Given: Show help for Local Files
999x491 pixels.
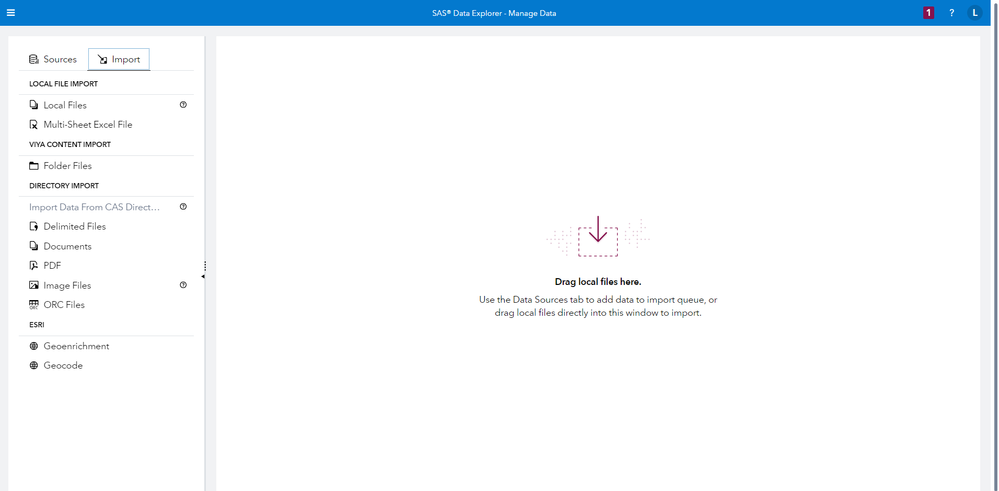Looking at the screenshot, I should click(183, 105).
